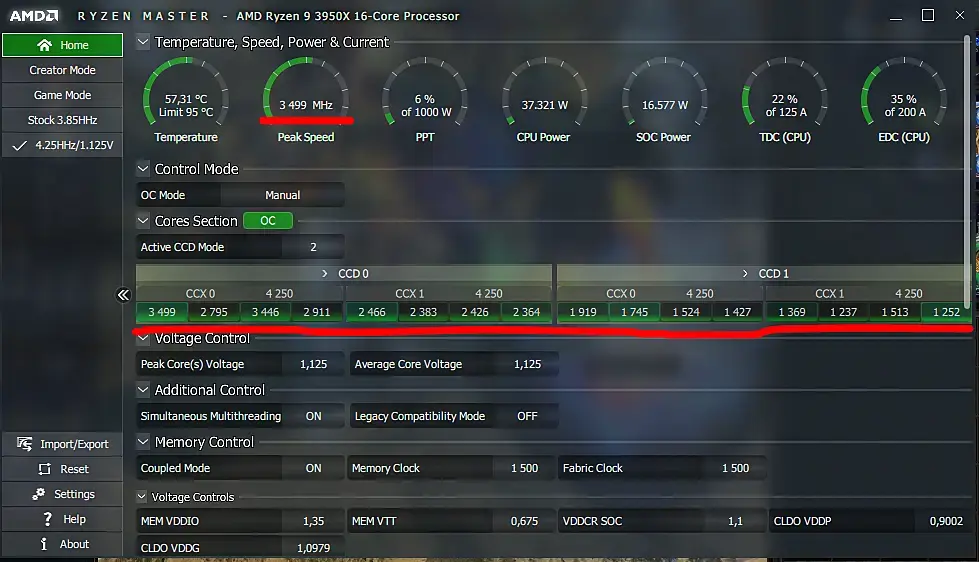Click Fabric Clock value 1 500

pos(735,468)
